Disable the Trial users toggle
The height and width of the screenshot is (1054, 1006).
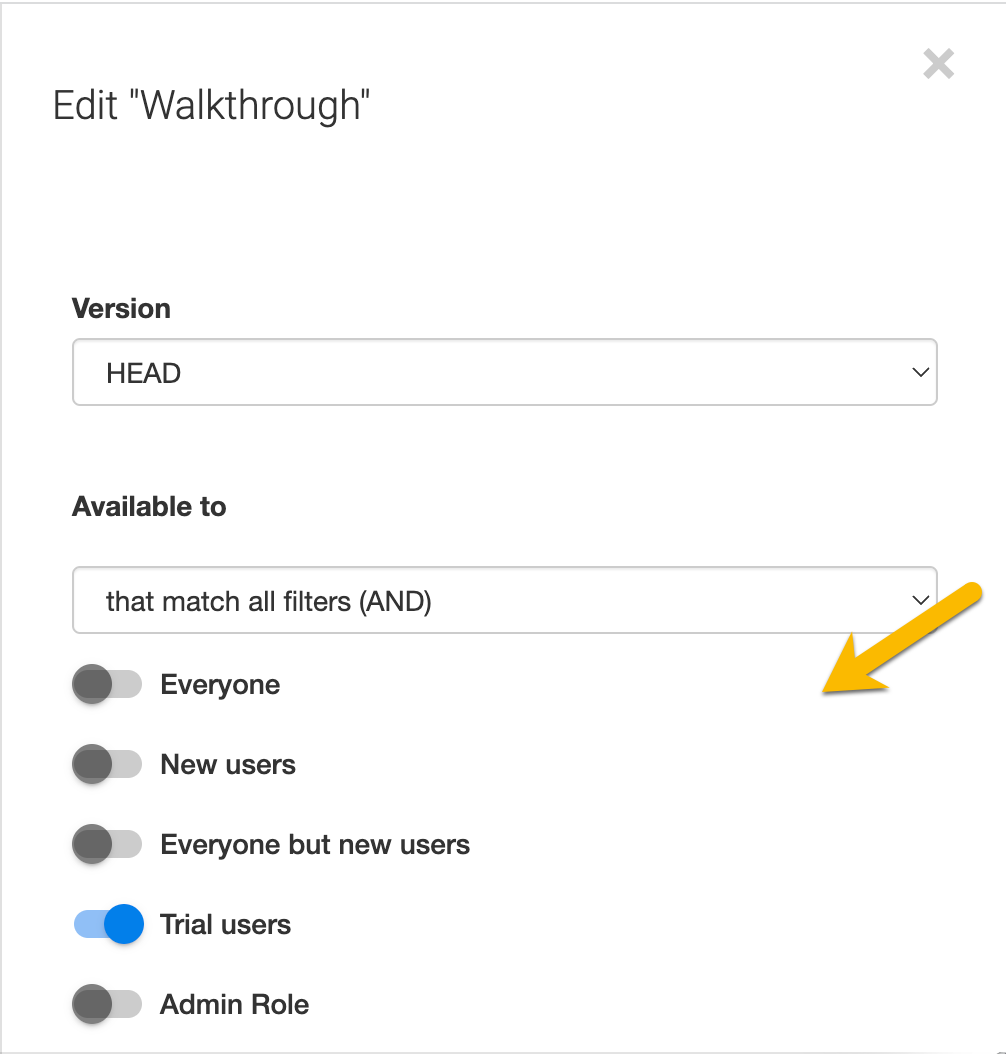click(109, 925)
